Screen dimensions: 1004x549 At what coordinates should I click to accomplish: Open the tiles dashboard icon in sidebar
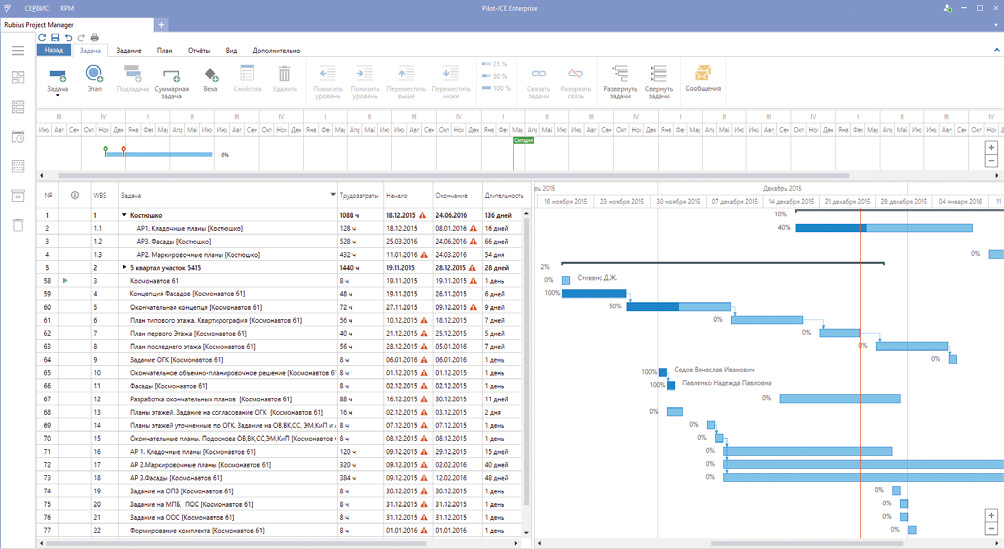coord(18,78)
